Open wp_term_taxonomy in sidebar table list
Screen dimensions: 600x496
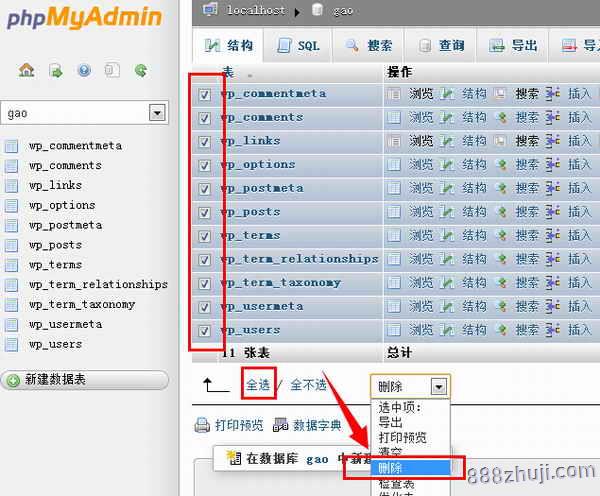click(x=82, y=305)
